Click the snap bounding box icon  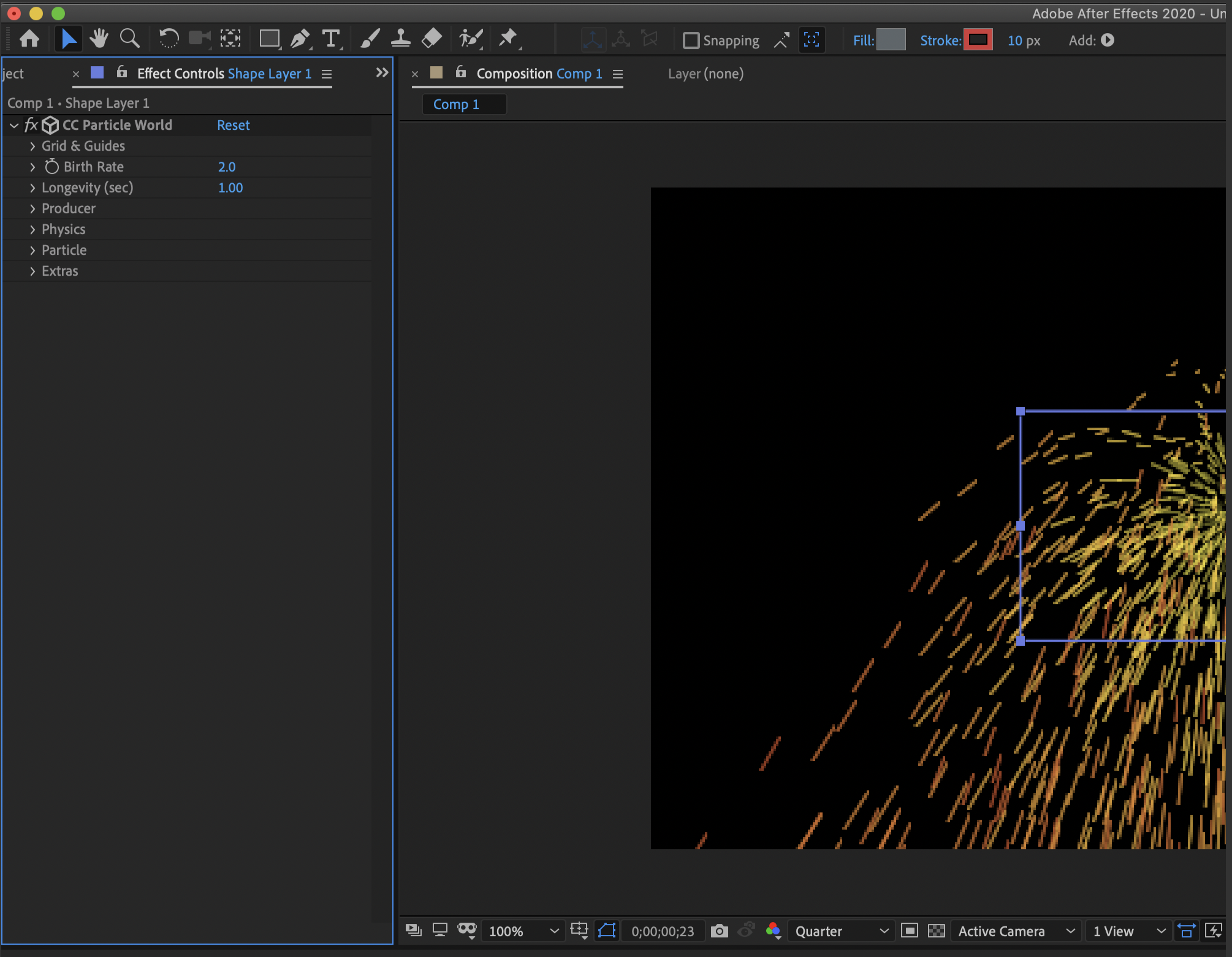[x=812, y=40]
